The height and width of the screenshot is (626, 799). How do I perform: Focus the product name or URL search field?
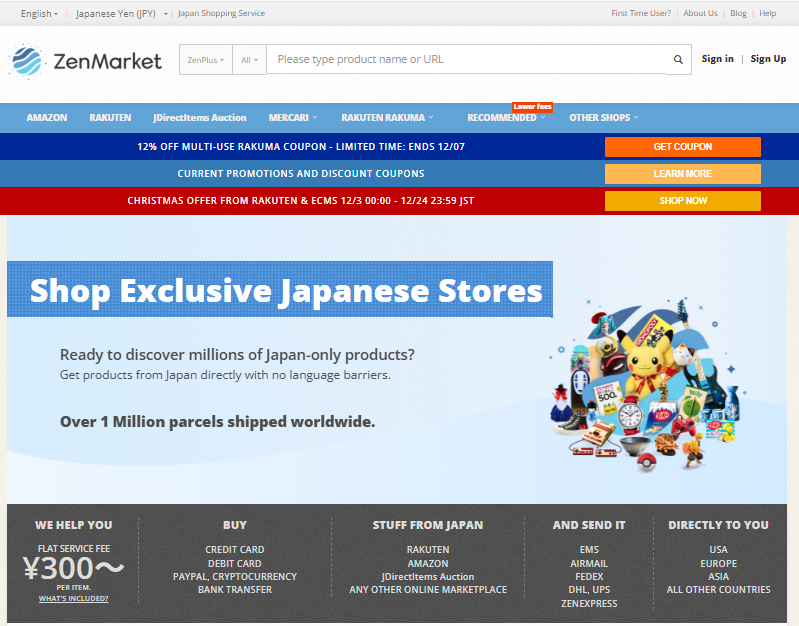coord(466,59)
